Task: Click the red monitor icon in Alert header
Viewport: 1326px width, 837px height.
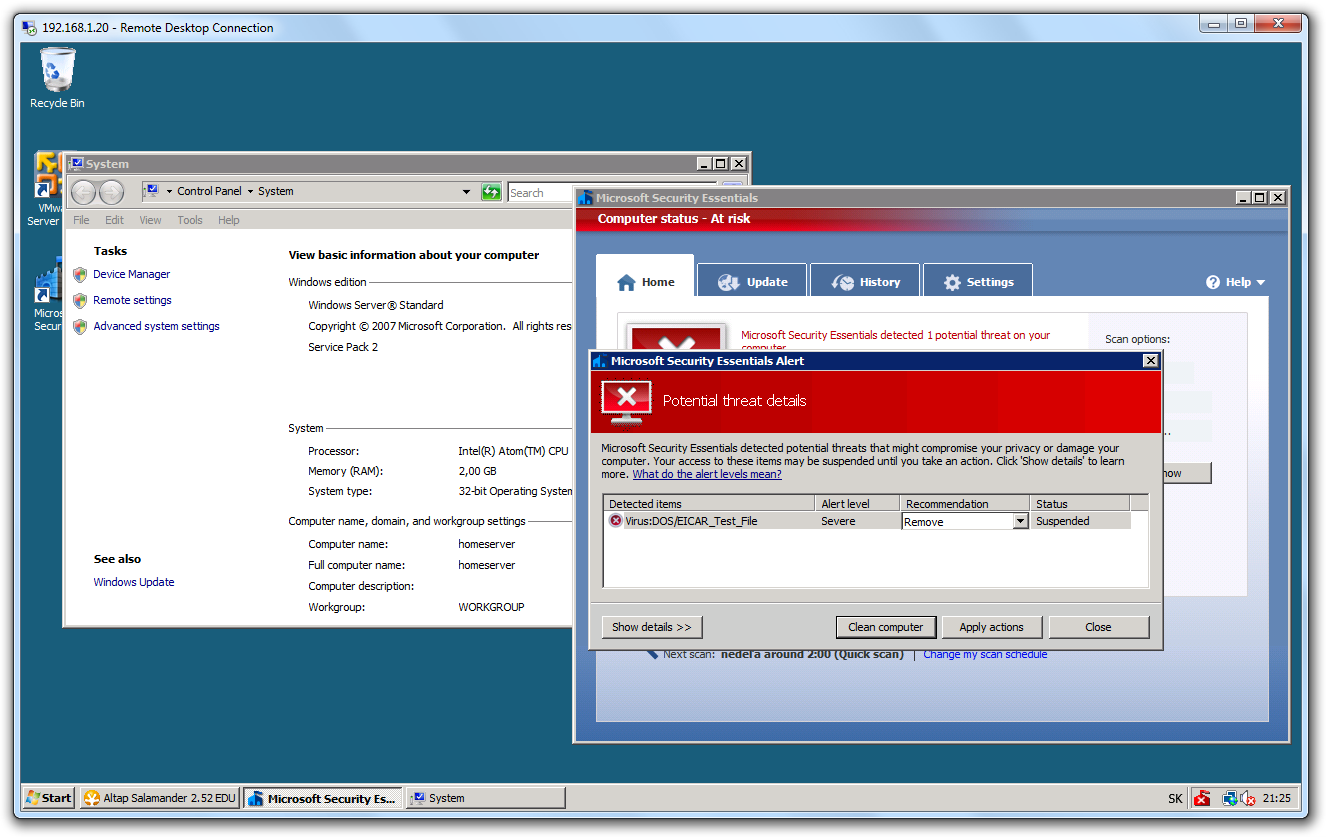Action: [627, 401]
